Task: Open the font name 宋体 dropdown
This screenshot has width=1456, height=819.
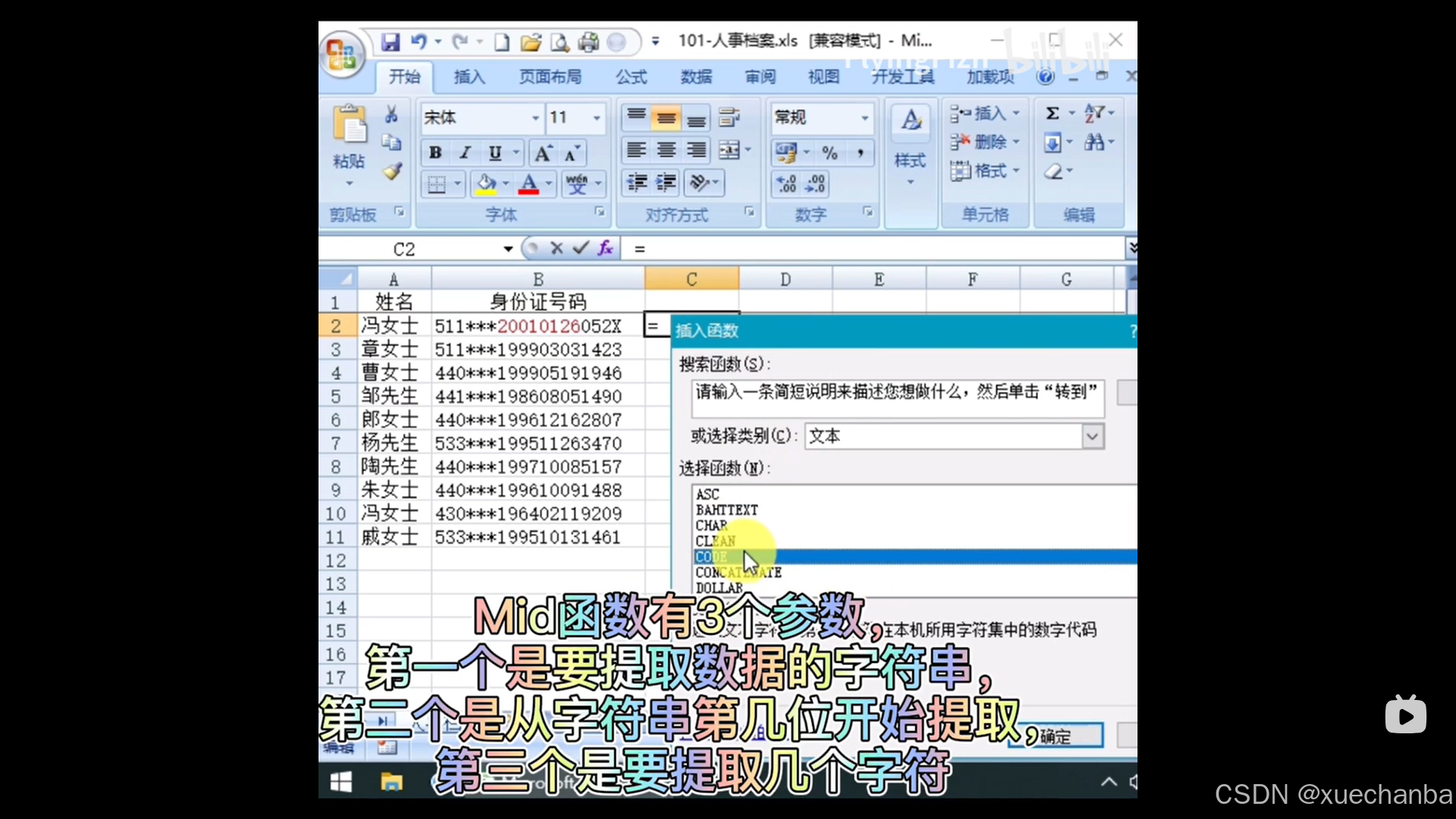Action: pyautogui.click(x=535, y=118)
